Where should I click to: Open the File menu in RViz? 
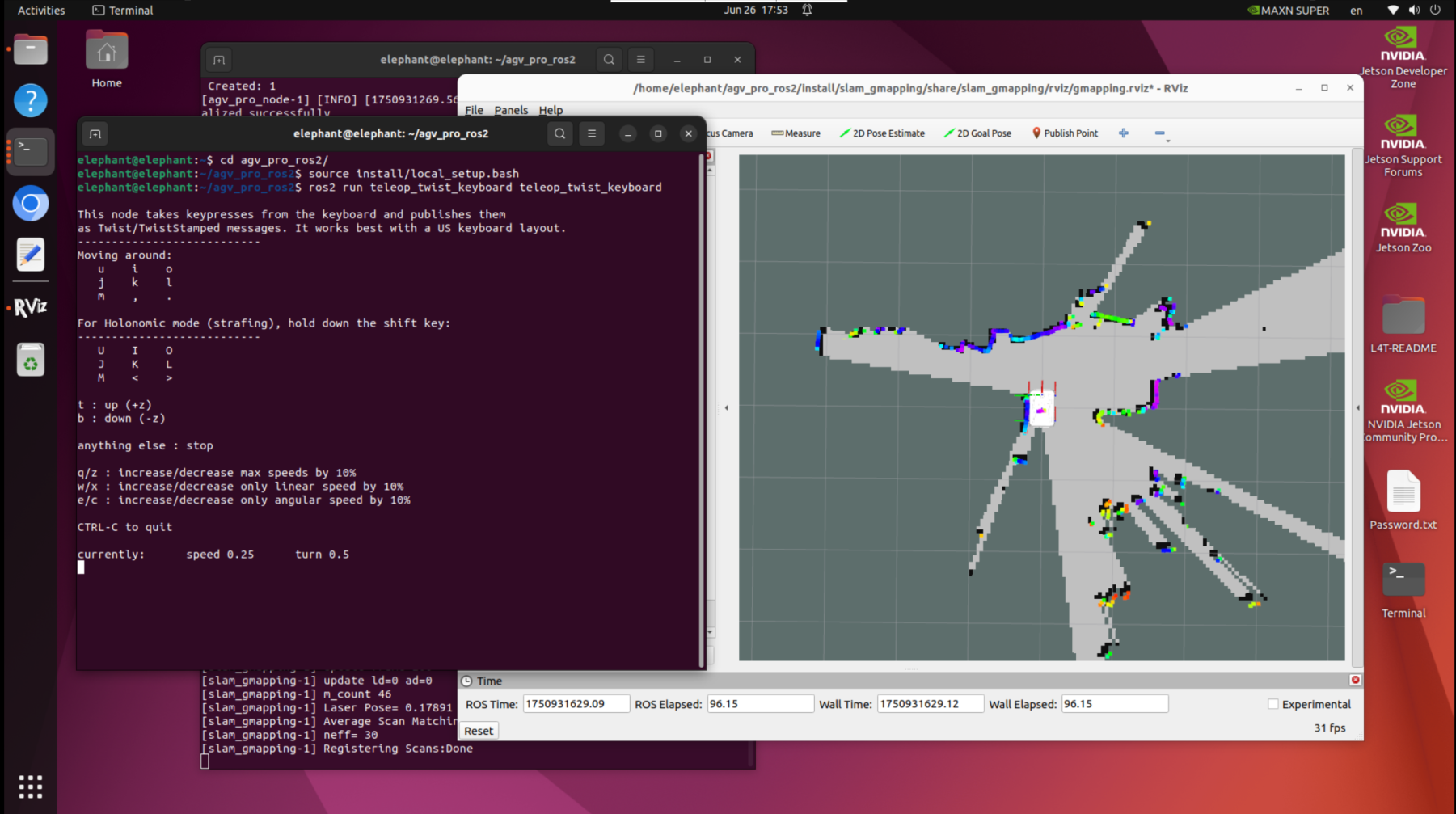click(475, 110)
